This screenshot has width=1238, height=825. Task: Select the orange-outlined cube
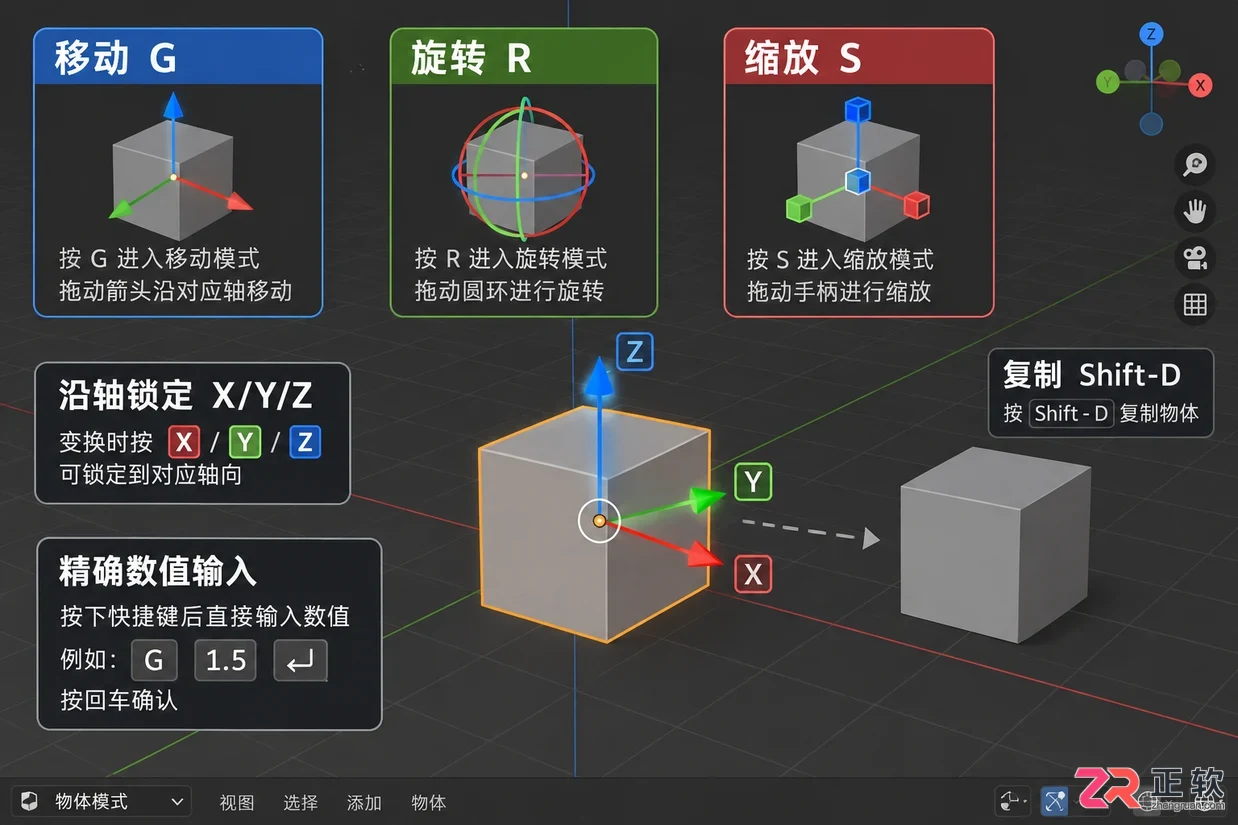click(595, 525)
